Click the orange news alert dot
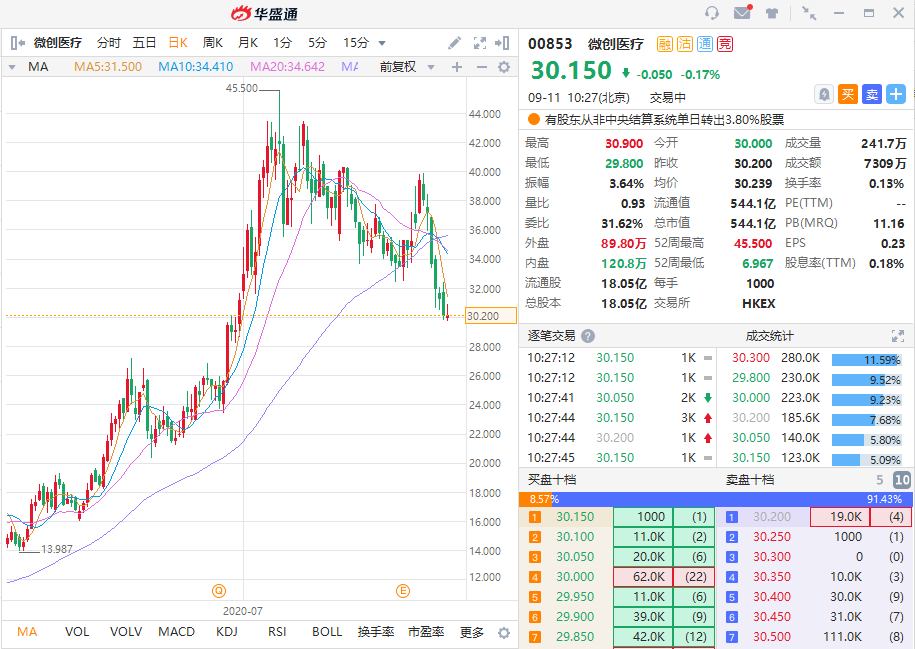Viewport: 915px width, 649px height. (533, 120)
